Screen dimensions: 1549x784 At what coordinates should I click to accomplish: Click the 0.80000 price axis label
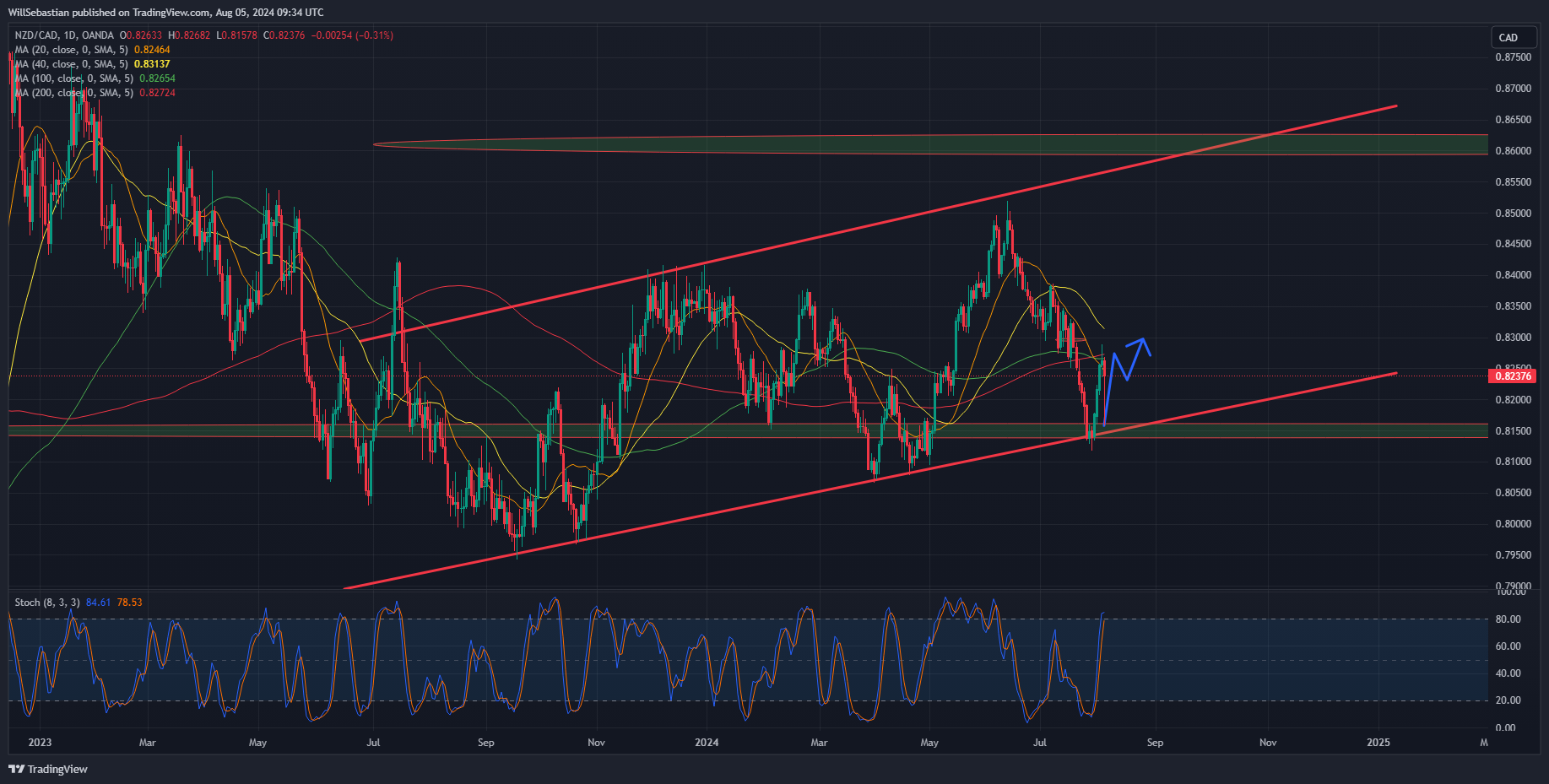point(1513,524)
